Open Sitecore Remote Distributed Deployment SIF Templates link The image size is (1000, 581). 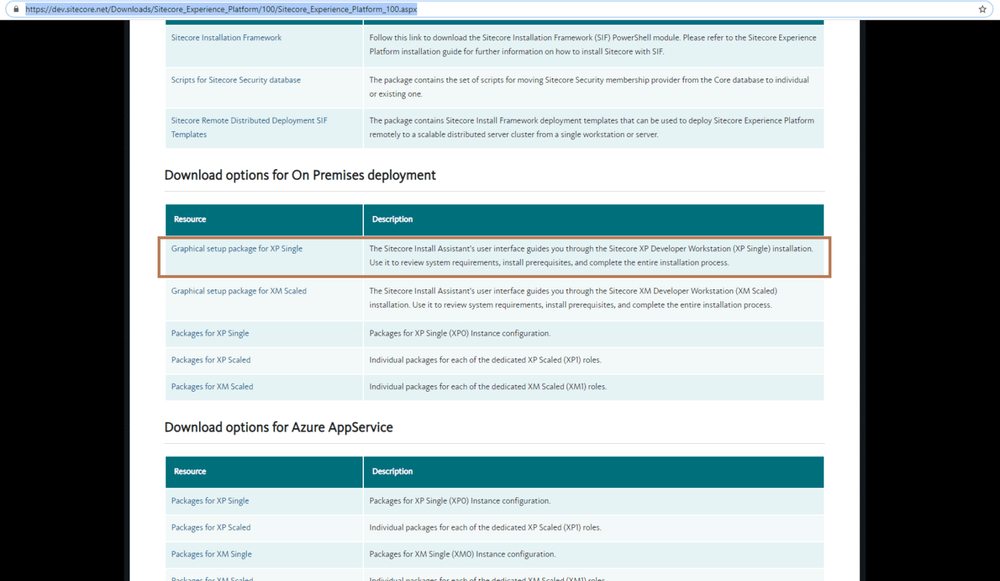click(x=249, y=128)
